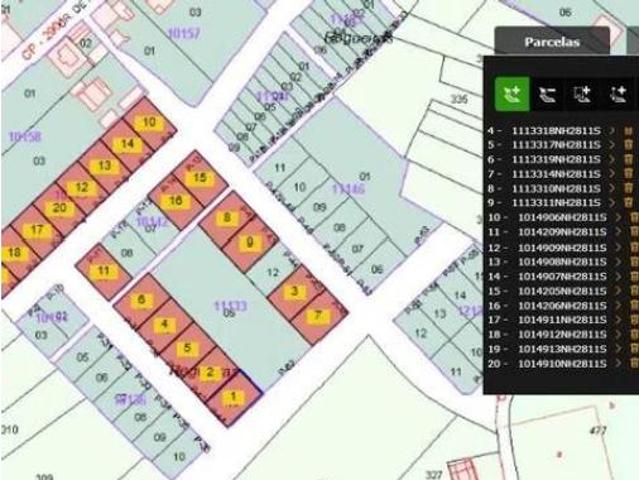Click yellow marker 10 on the map
The image size is (639, 480).
[x=149, y=122]
